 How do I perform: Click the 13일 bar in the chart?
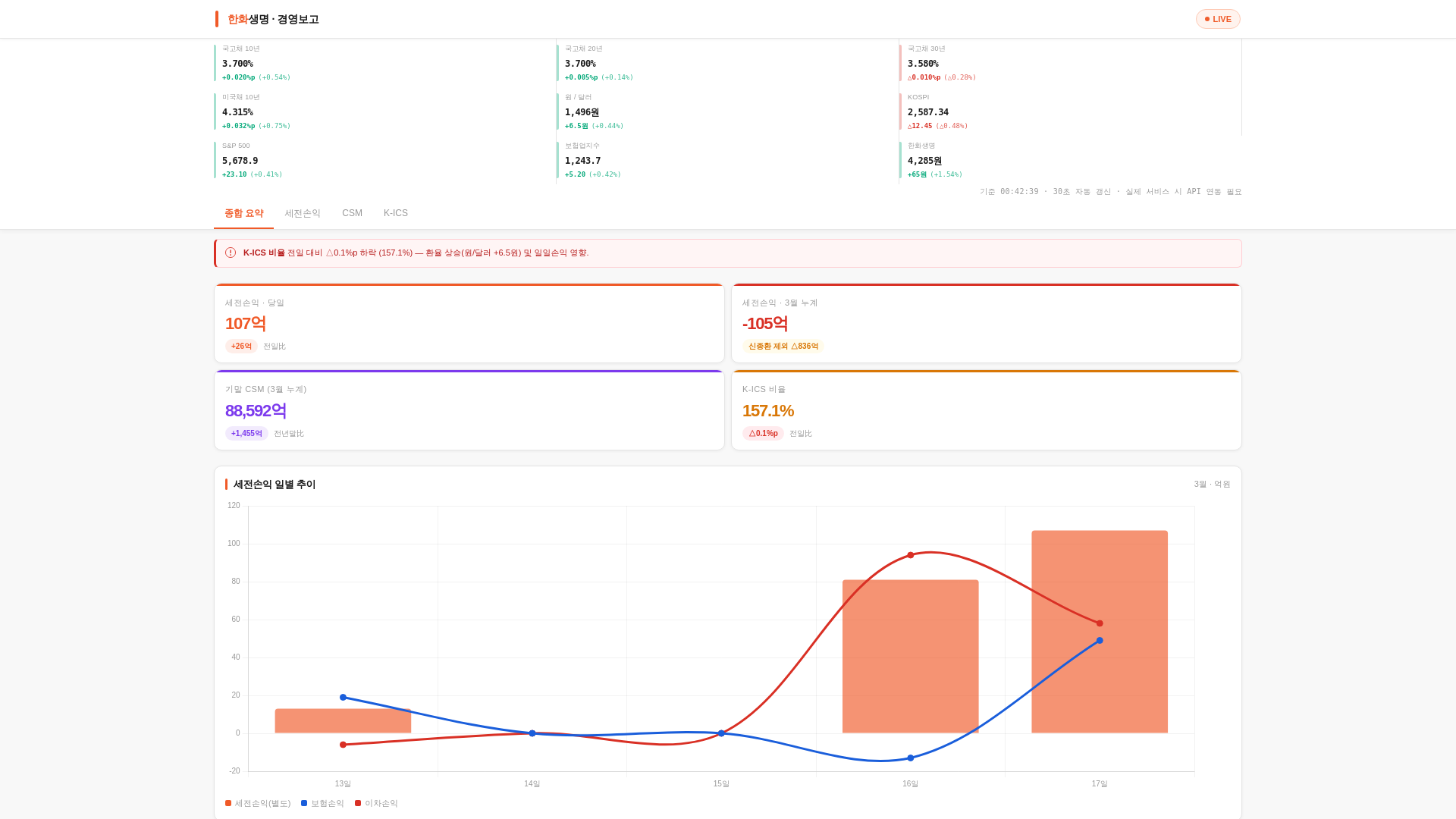343,721
